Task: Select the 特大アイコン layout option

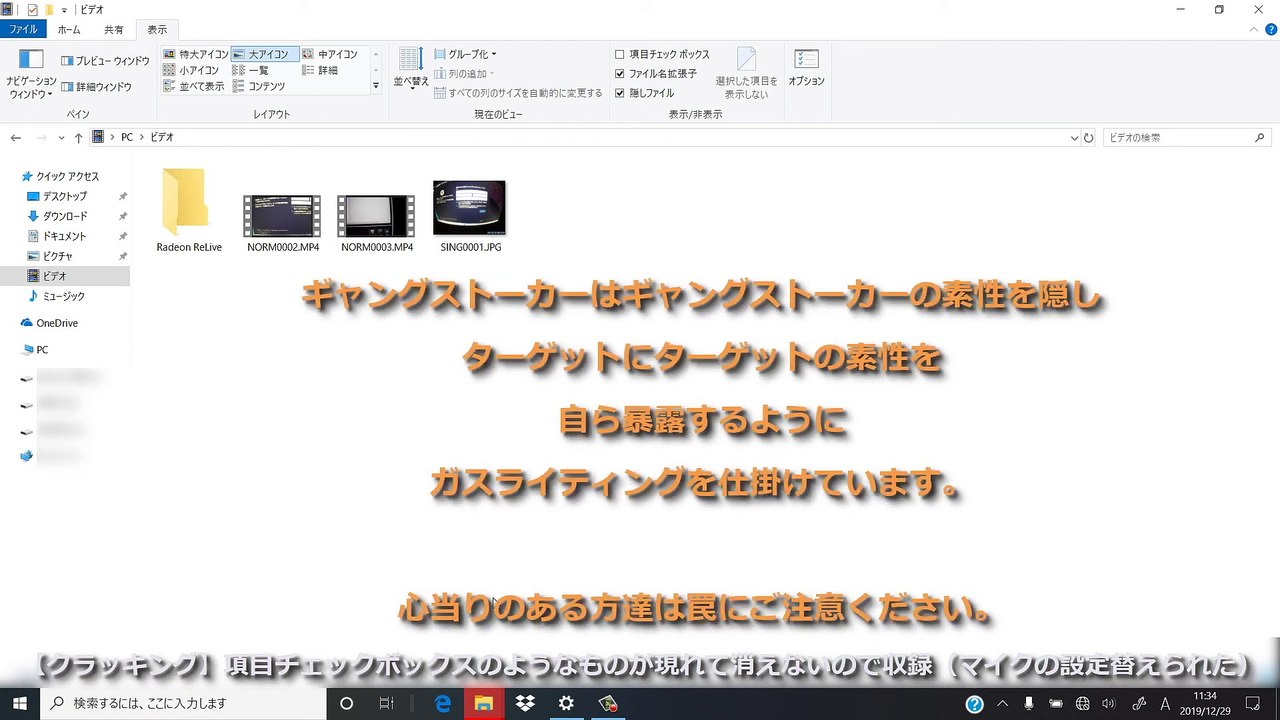Action: (195, 54)
